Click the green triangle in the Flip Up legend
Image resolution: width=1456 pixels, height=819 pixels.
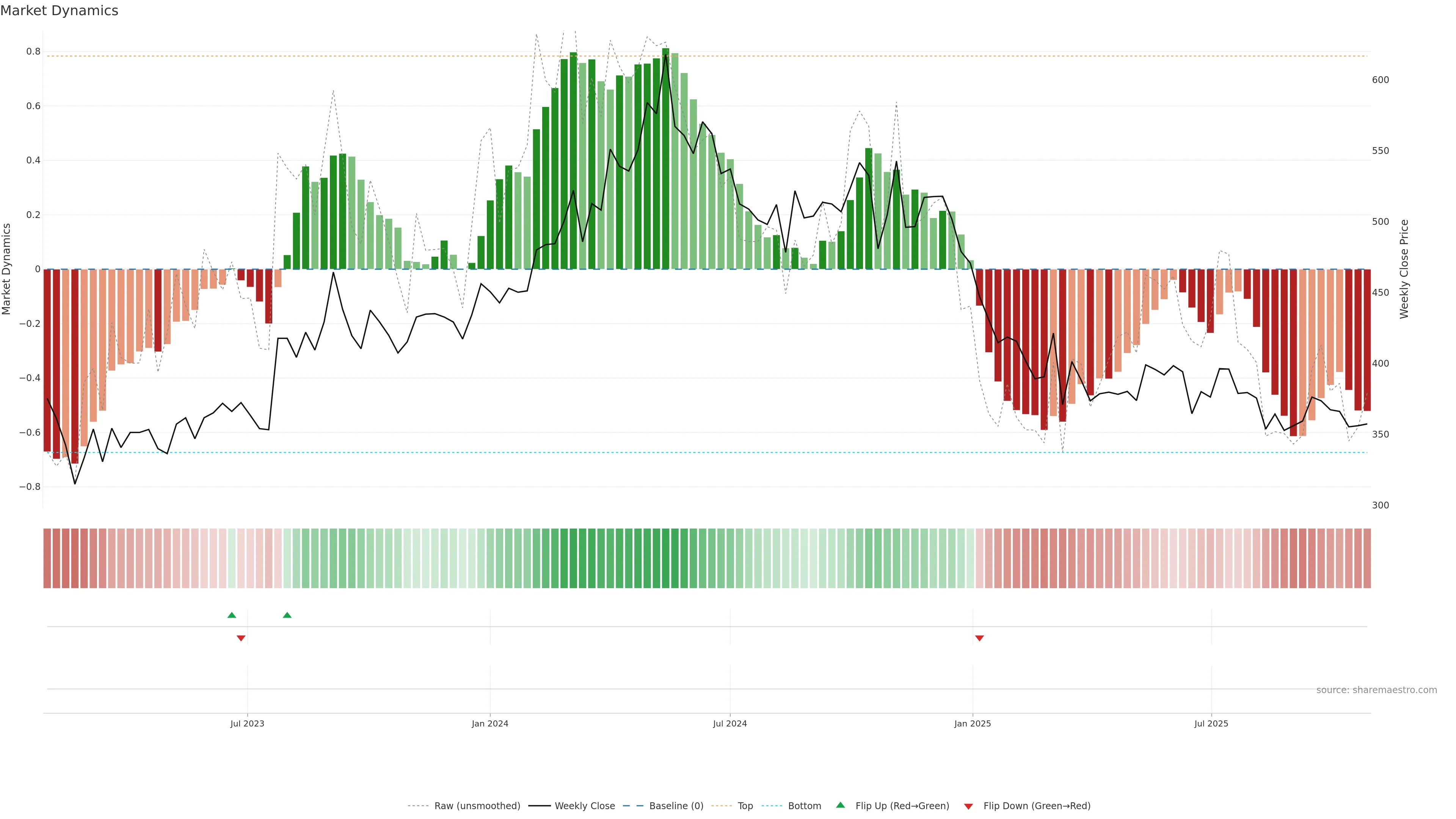point(841,805)
